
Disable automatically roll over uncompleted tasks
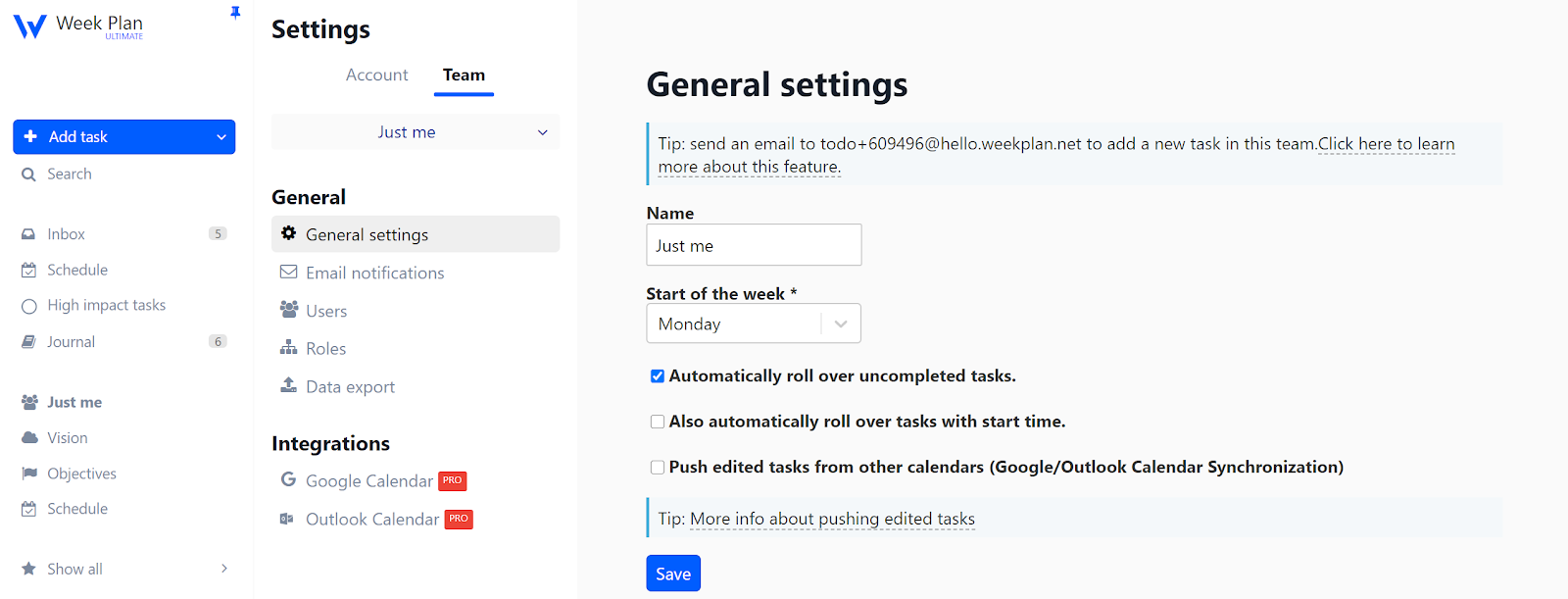(x=658, y=376)
